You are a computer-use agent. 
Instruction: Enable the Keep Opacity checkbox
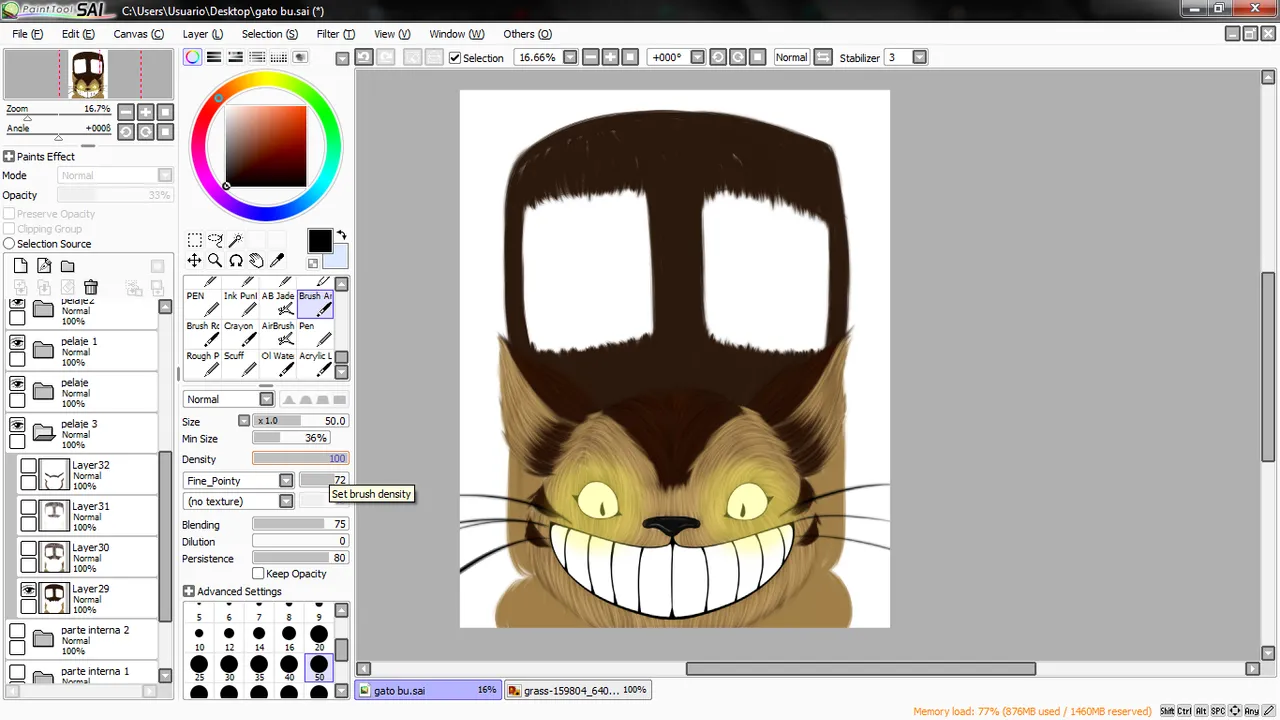tap(258, 573)
